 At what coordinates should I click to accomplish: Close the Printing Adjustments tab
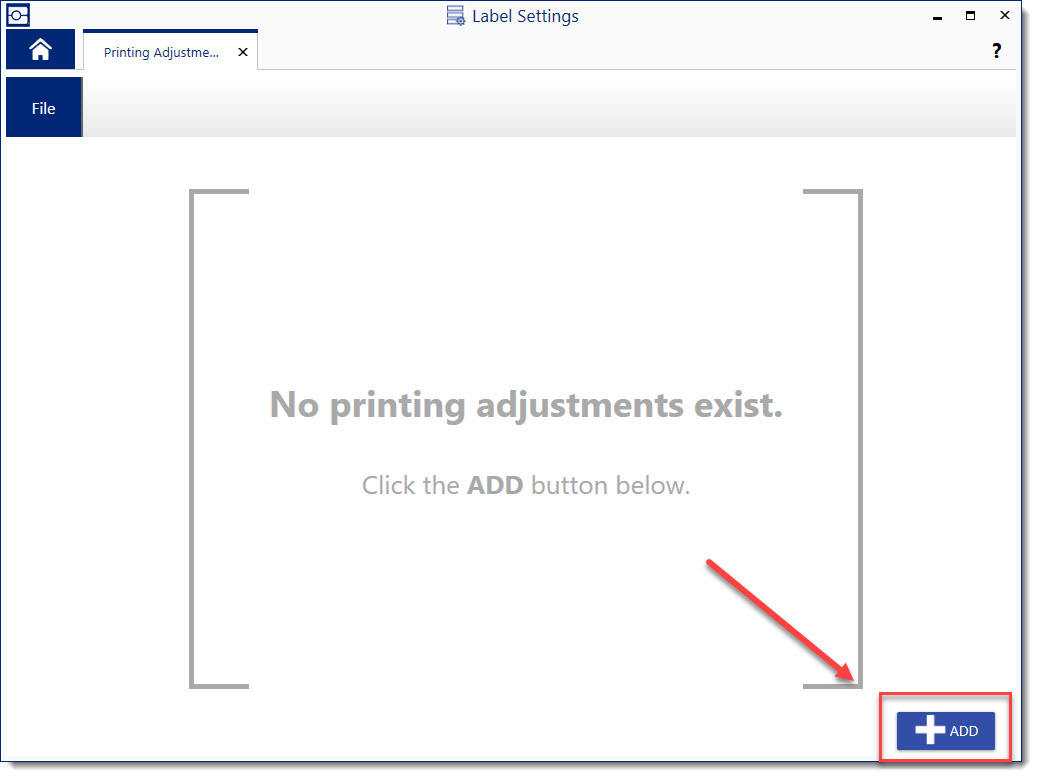[243, 53]
